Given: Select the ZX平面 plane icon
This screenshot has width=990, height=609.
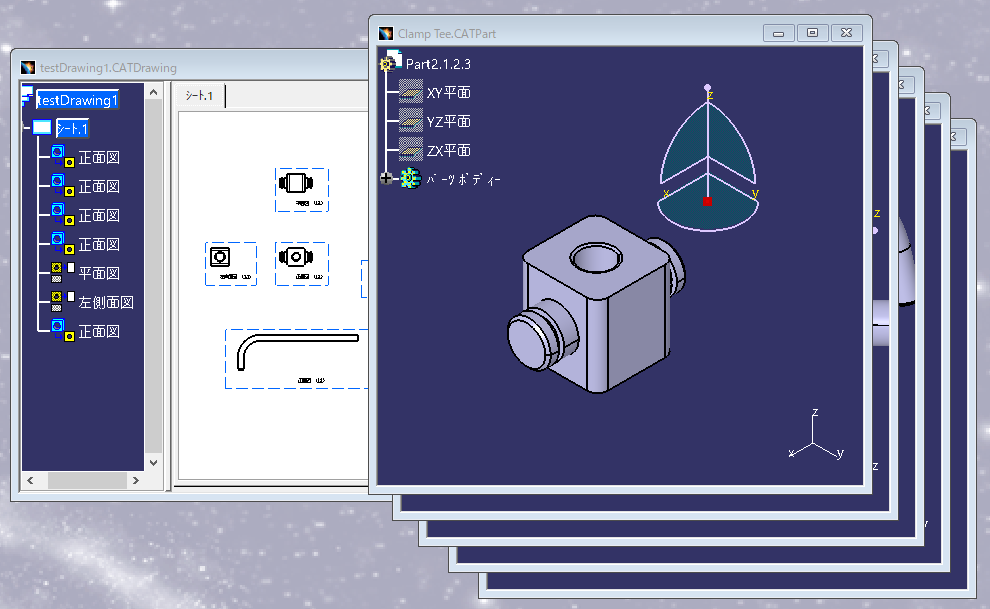Looking at the screenshot, I should [x=409, y=150].
